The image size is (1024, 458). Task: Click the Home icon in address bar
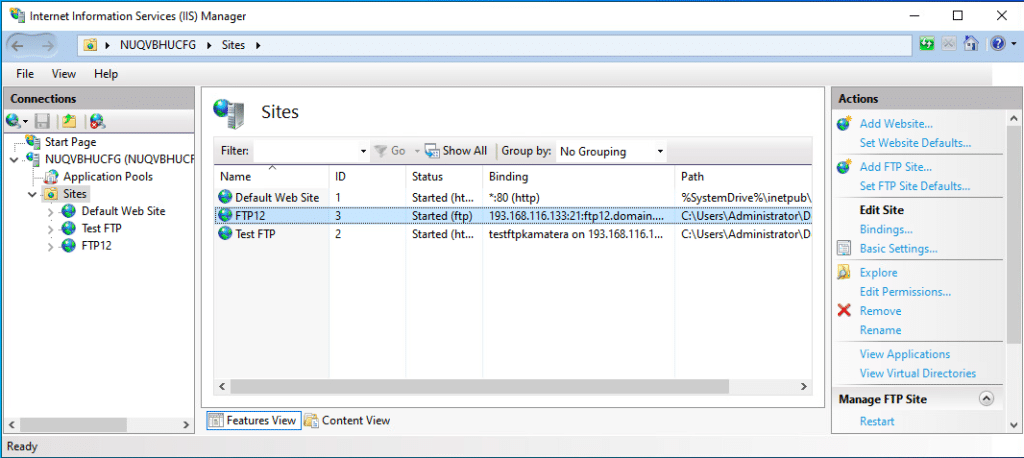tap(971, 44)
